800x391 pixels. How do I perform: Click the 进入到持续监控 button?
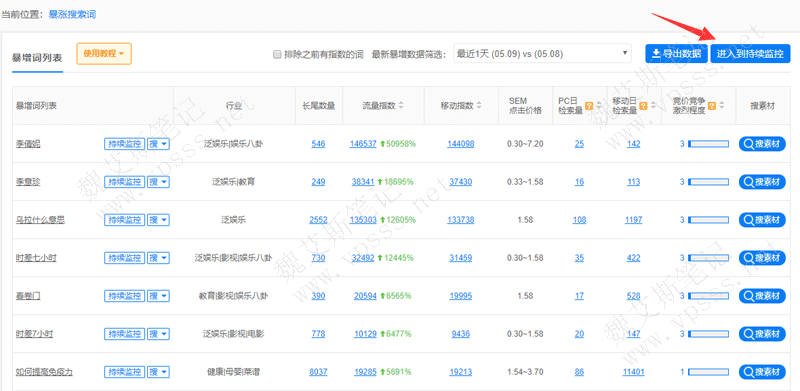[750, 54]
